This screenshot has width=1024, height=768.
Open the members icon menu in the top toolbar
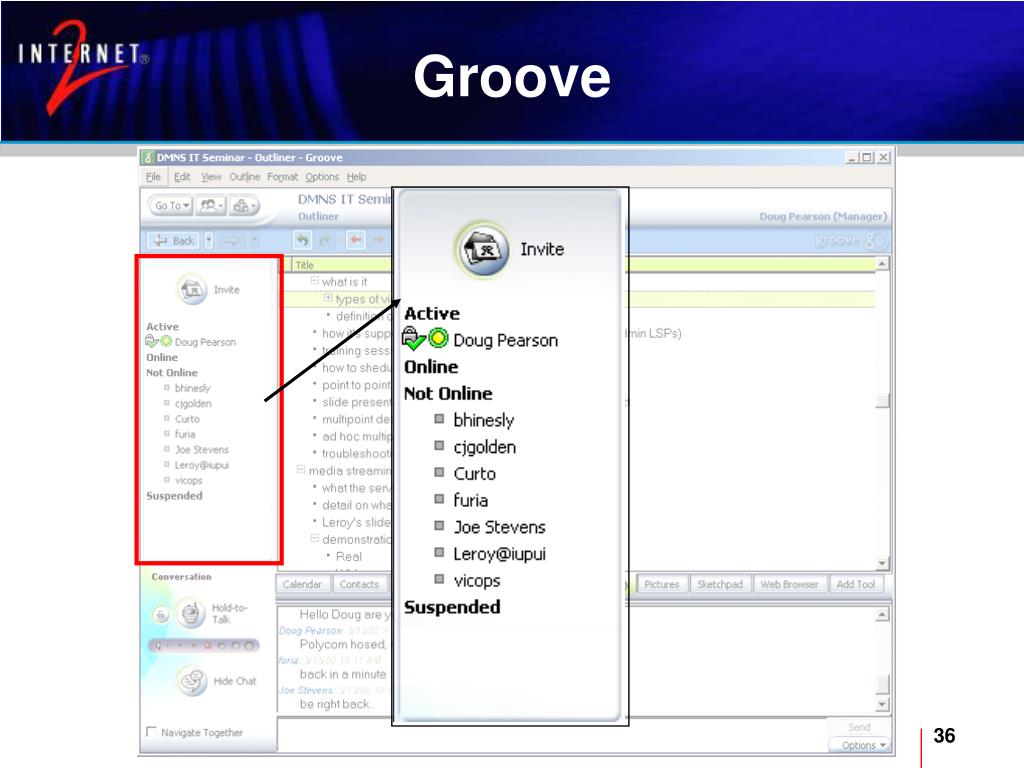(x=212, y=206)
